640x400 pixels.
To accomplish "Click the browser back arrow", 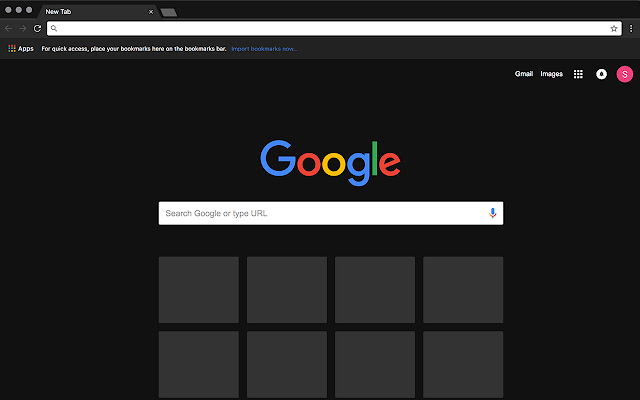I will pyautogui.click(x=8, y=29).
